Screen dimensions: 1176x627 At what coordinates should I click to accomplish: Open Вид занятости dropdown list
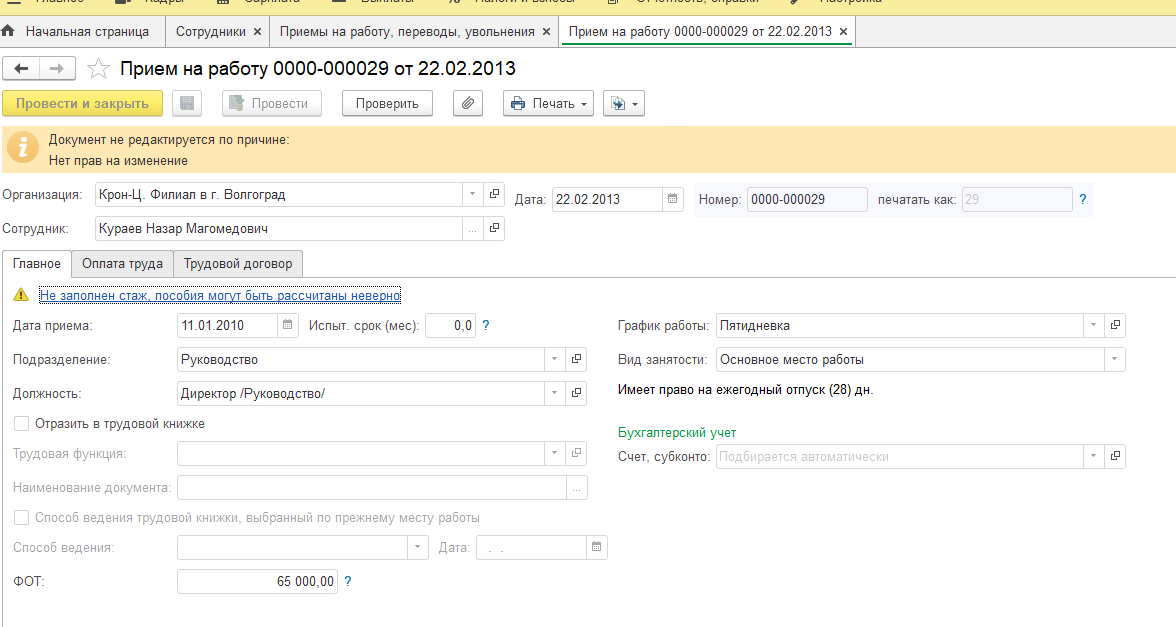(1113, 360)
